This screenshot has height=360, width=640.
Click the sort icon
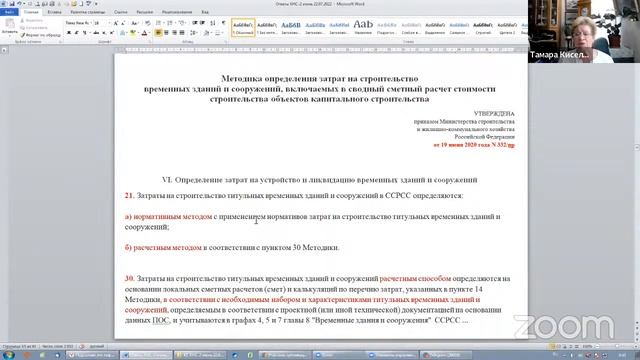tap(213, 23)
